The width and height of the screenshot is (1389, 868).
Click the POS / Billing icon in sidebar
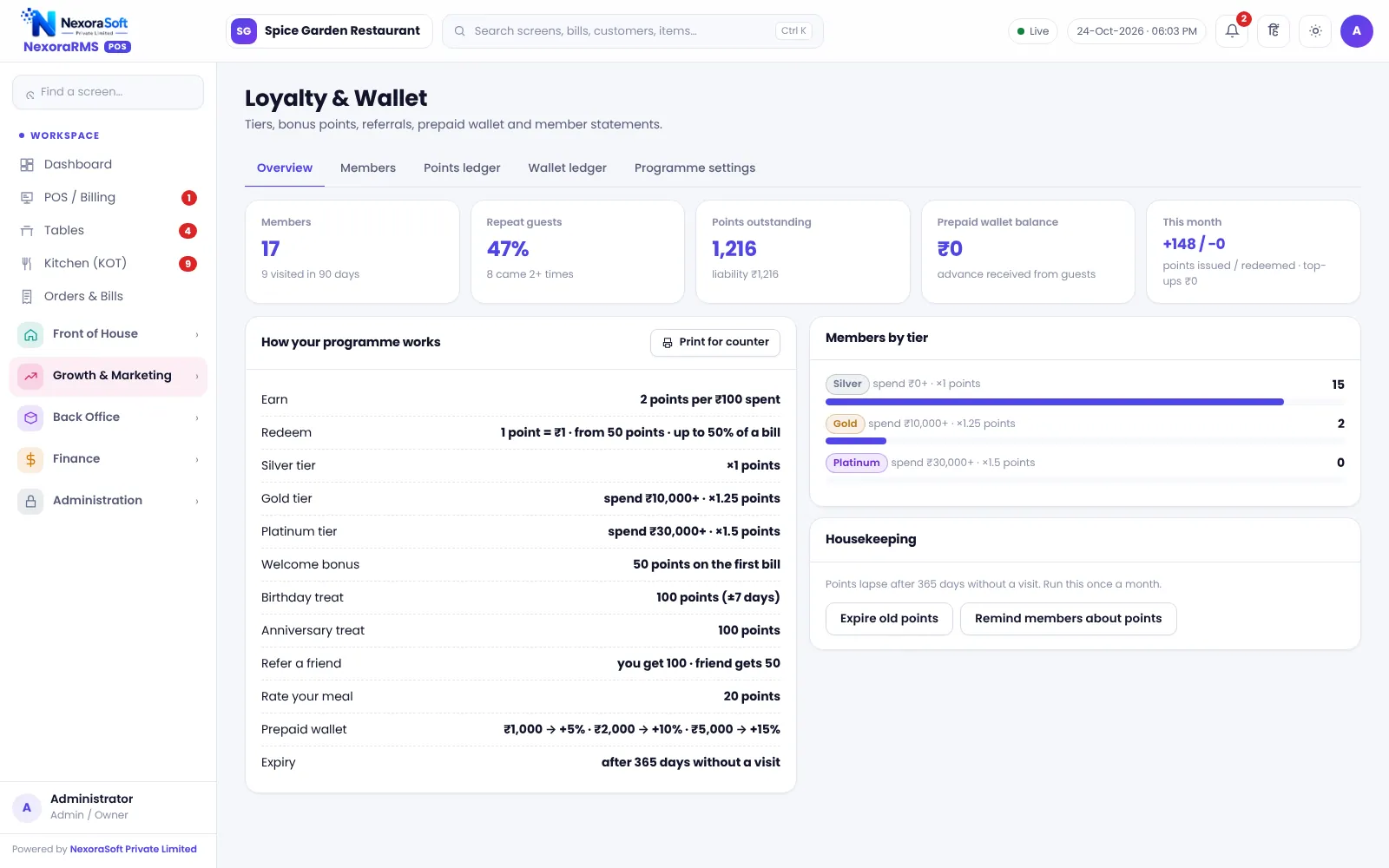pyautogui.click(x=27, y=198)
